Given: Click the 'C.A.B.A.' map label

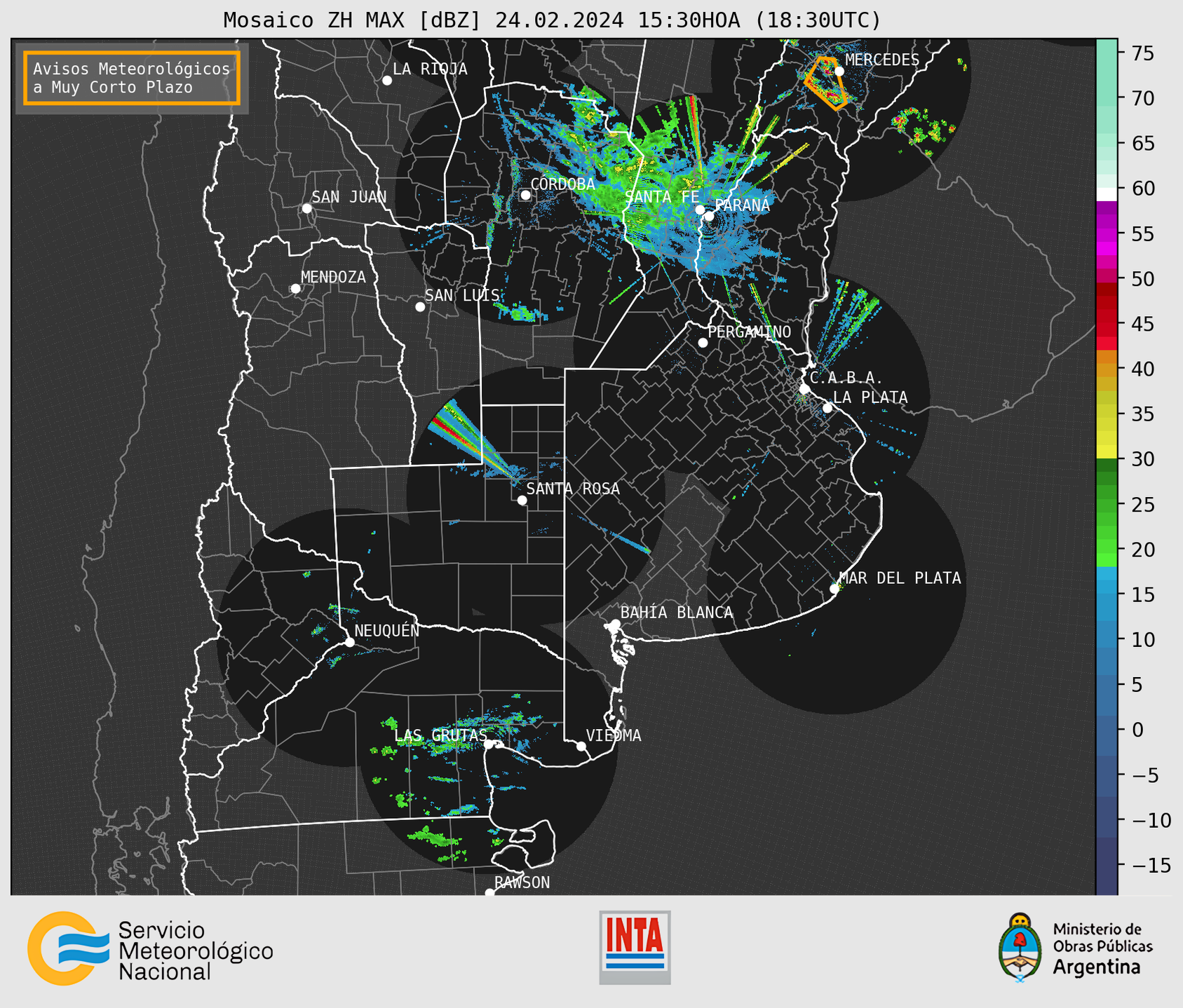Looking at the screenshot, I should click(846, 379).
